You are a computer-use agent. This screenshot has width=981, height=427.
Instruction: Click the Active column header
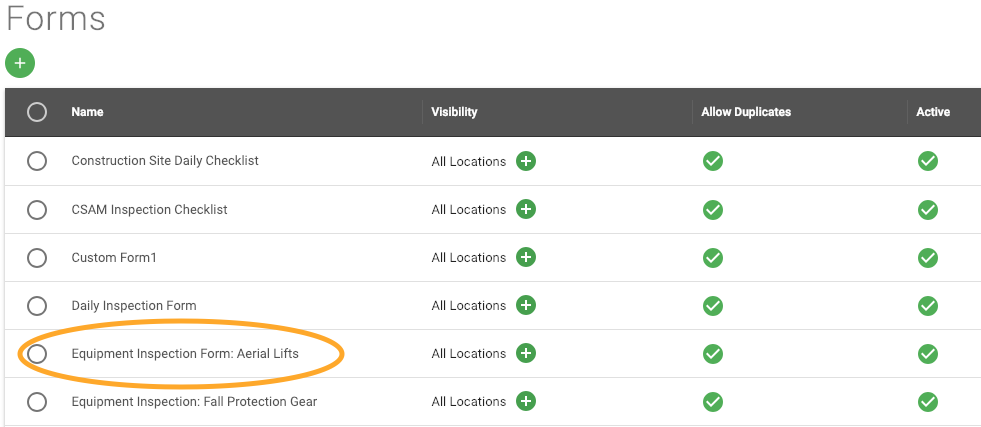pos(932,112)
